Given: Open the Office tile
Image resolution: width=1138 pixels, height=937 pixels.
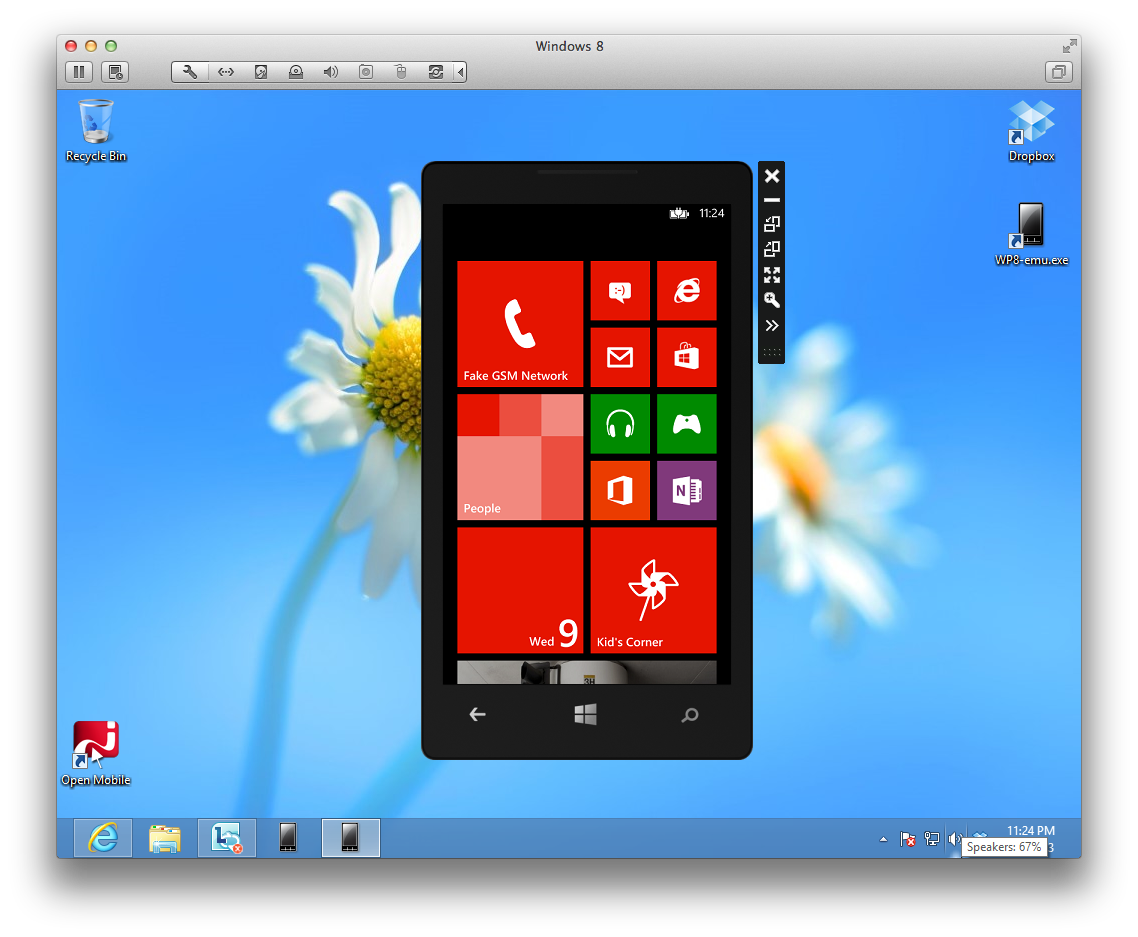Looking at the screenshot, I should pos(620,490).
